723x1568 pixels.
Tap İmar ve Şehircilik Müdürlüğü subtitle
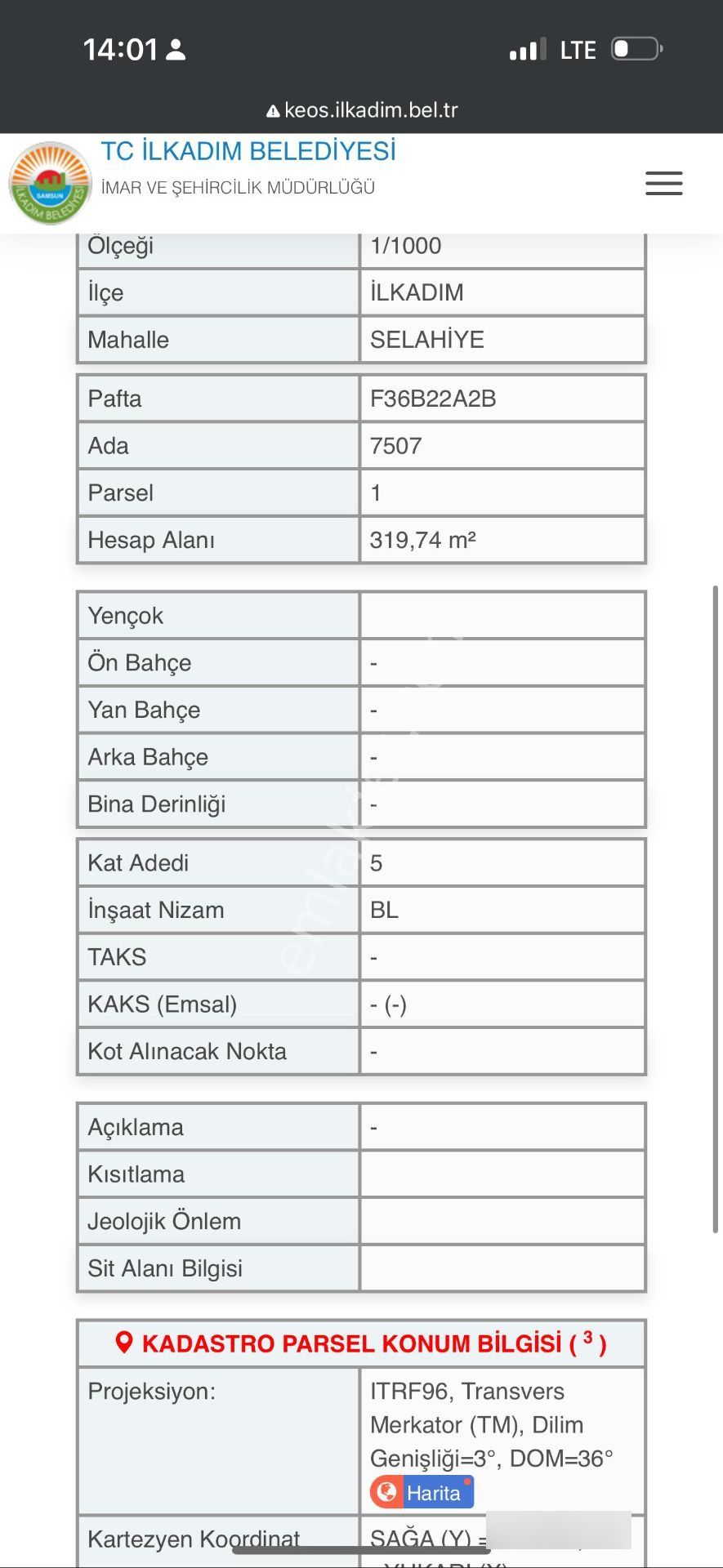point(238,188)
